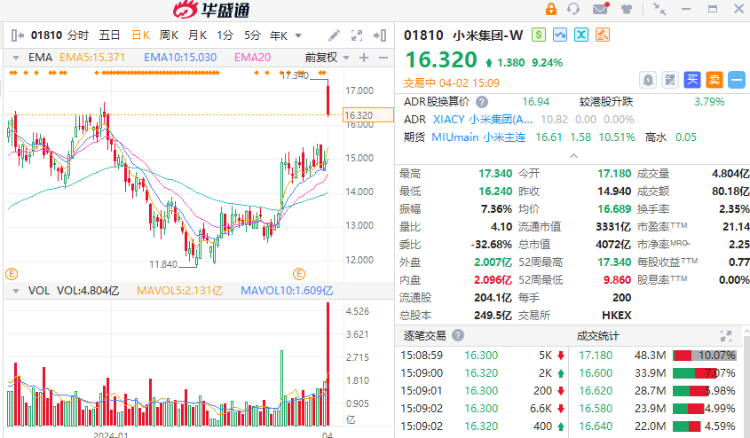Open 逐笔交易 help question icon
The width and height of the screenshot is (750, 438).
(x=458, y=335)
